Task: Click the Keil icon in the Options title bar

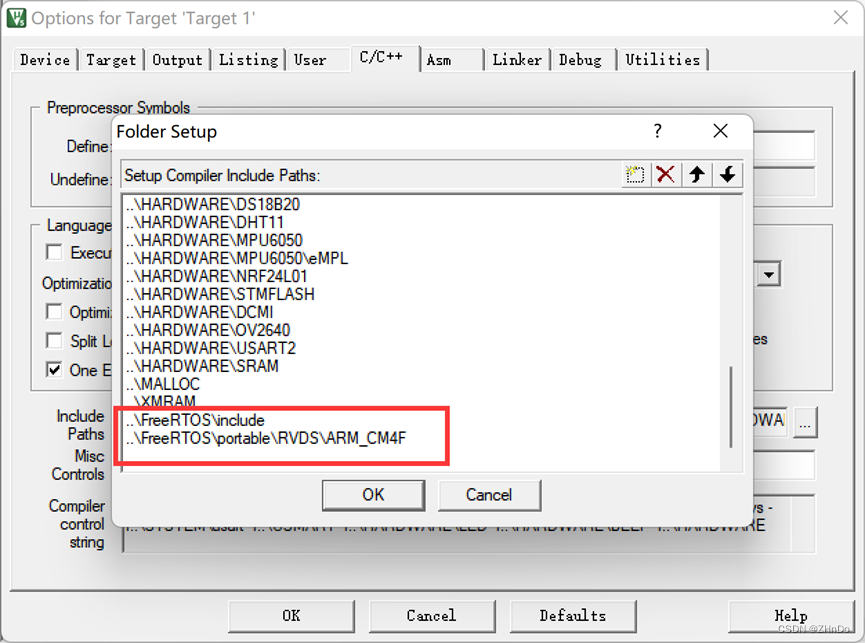Action: click(x=16, y=18)
